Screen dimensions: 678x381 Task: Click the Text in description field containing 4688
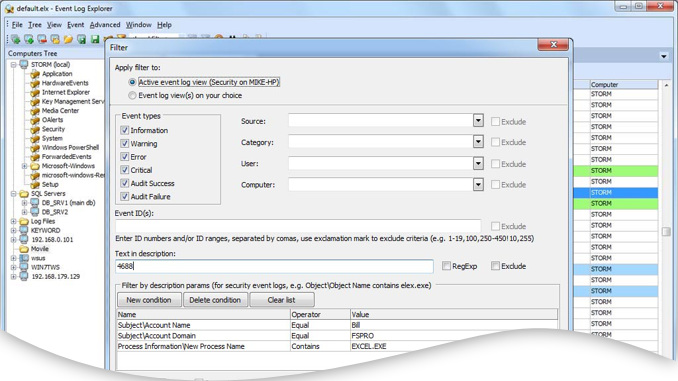pos(274,266)
